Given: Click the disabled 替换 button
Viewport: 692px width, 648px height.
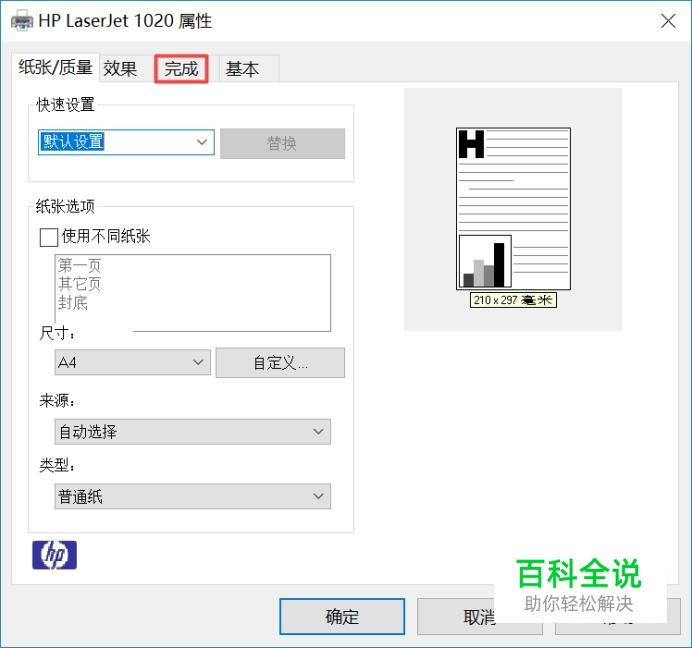Looking at the screenshot, I should pos(282,143).
